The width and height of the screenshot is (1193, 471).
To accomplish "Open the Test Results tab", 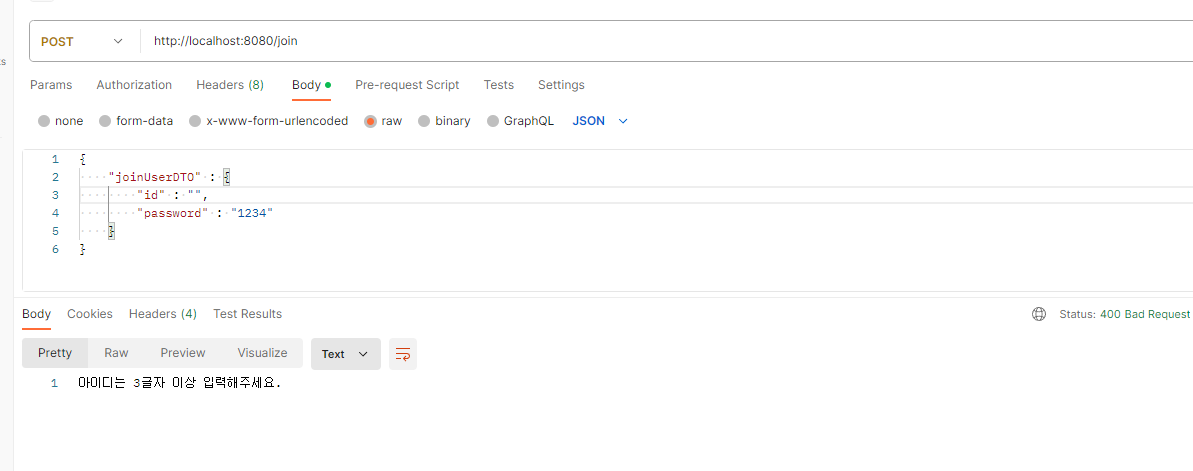I will tap(247, 314).
